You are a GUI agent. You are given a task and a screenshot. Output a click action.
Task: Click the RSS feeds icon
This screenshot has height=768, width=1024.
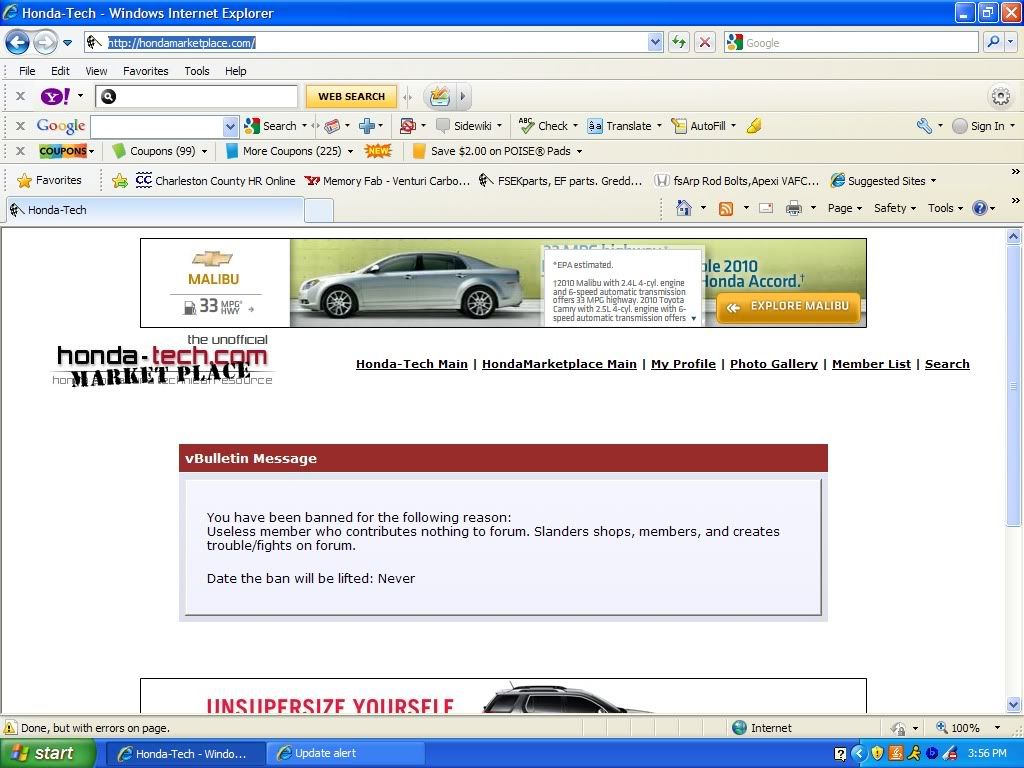coord(727,208)
